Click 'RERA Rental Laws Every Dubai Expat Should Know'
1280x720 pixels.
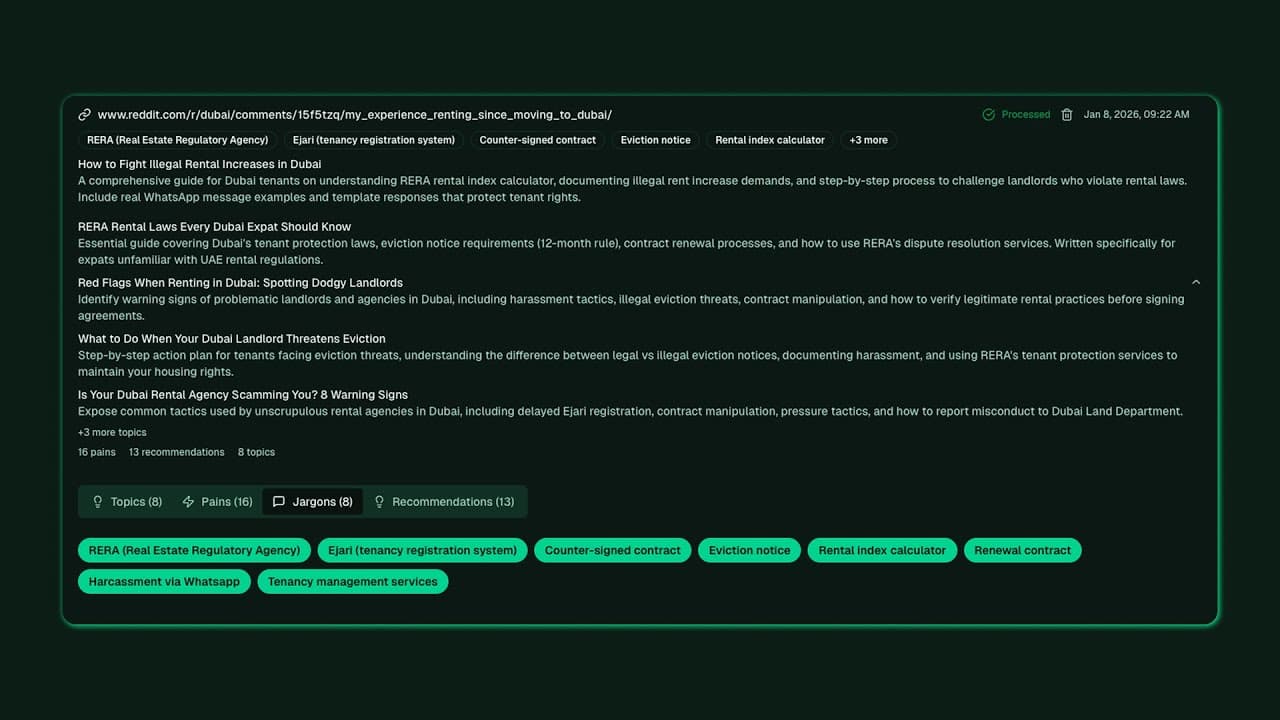(x=215, y=227)
